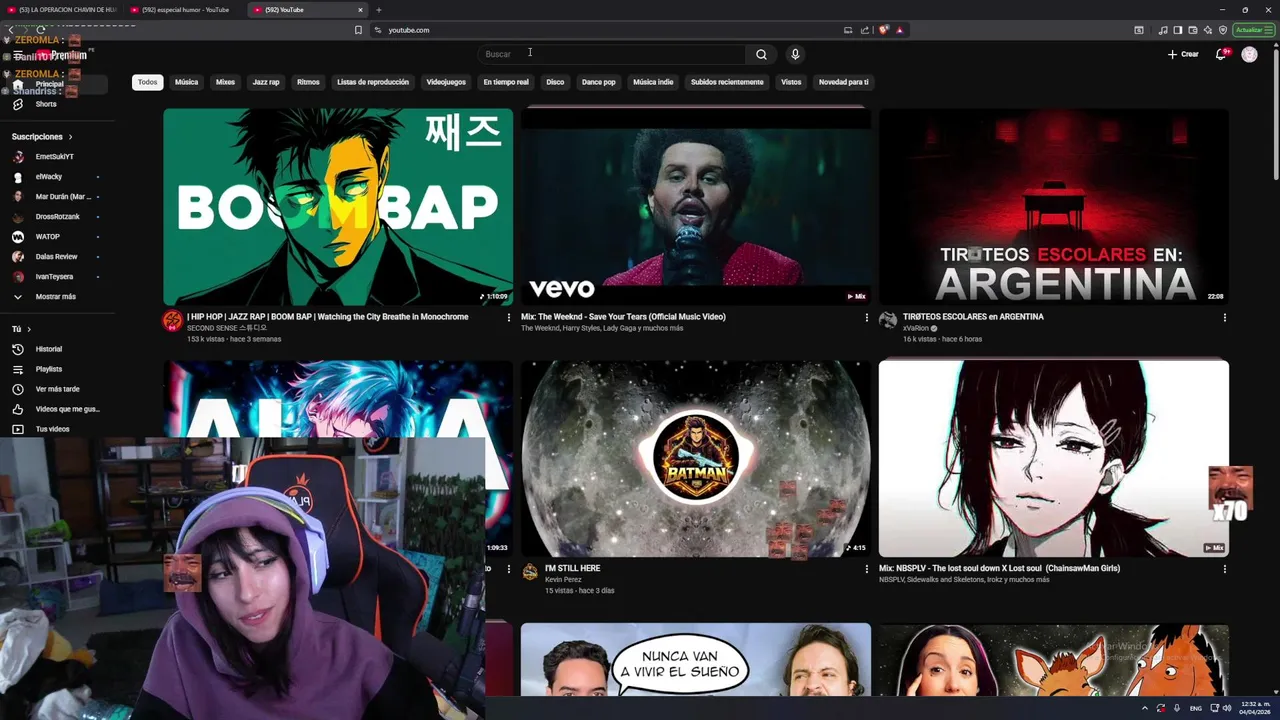Viewport: 1280px width, 720px height.
Task: Select the Novedad para ti chip
Action: point(843,82)
